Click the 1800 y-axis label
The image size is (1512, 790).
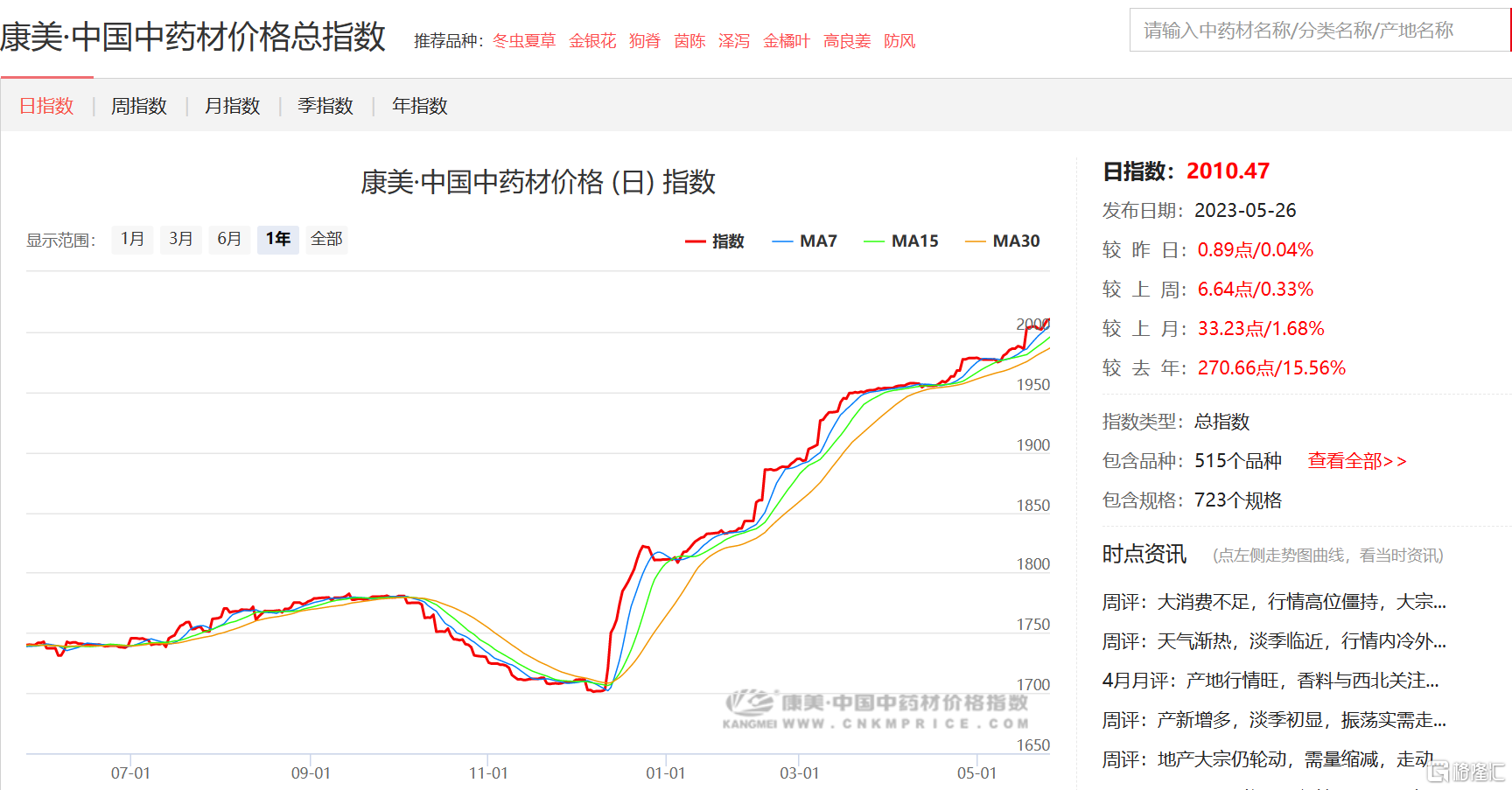pyautogui.click(x=1032, y=564)
